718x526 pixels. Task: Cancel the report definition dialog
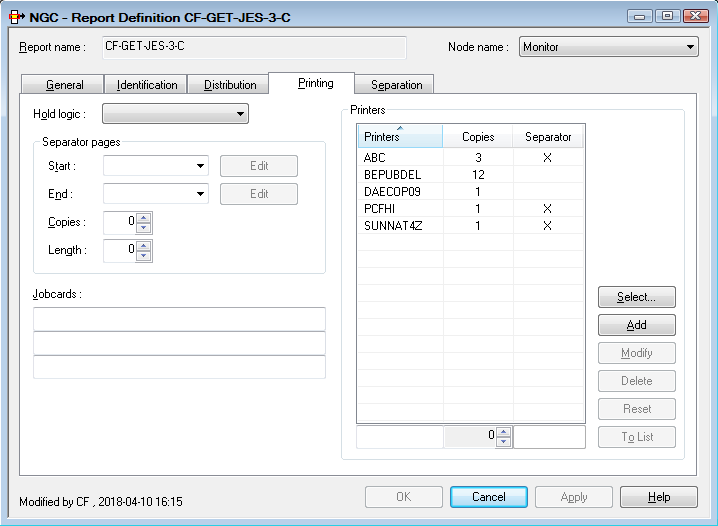point(489,497)
